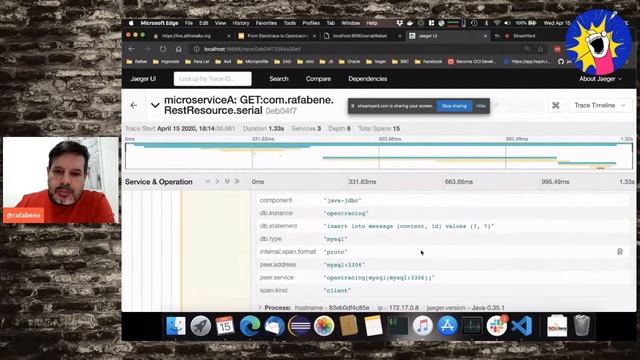This screenshot has width=640, height=360.
Task: Click the Stop sharing button
Action: pos(454,106)
